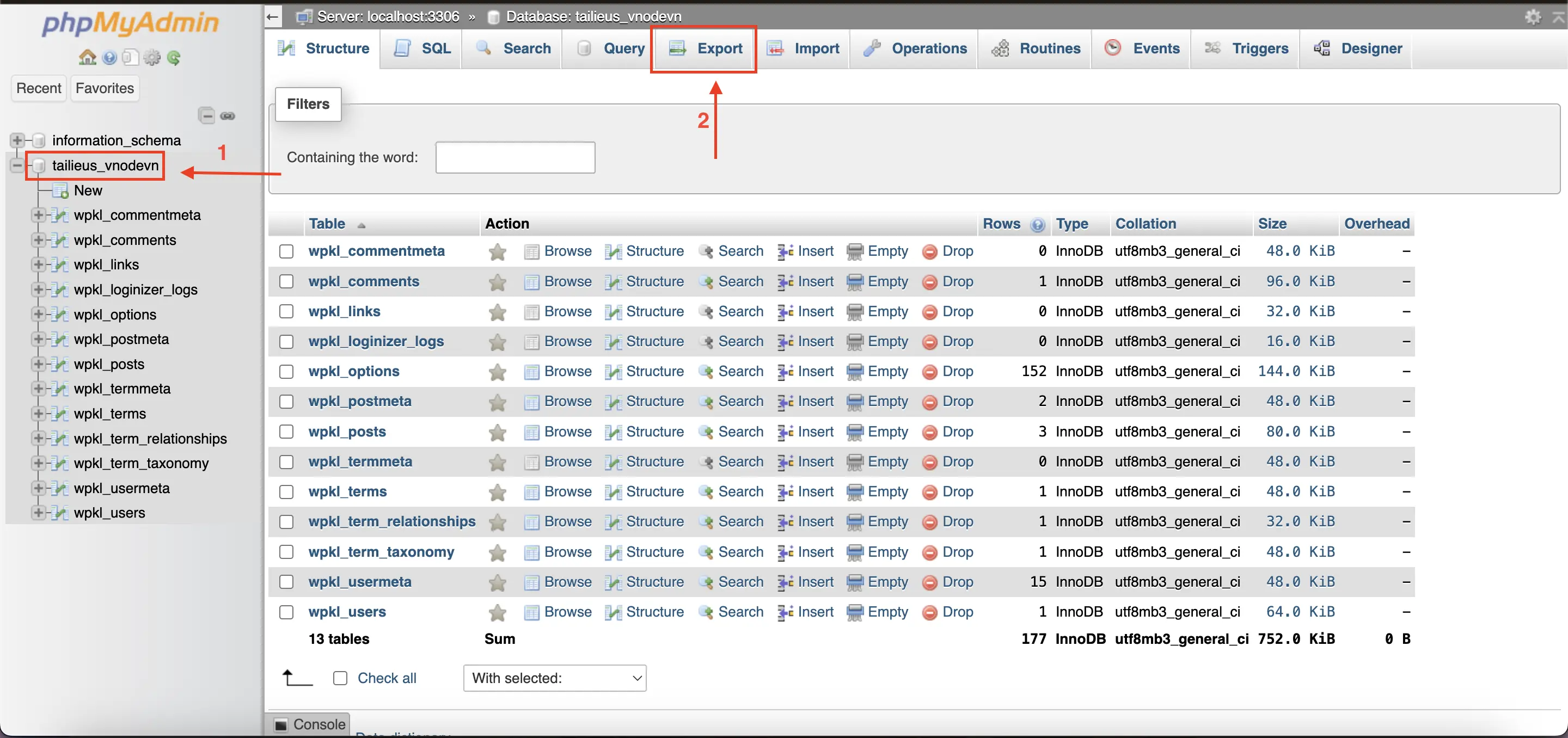Check the wpkl_posts row checkbox
1568x738 pixels.
coord(286,432)
